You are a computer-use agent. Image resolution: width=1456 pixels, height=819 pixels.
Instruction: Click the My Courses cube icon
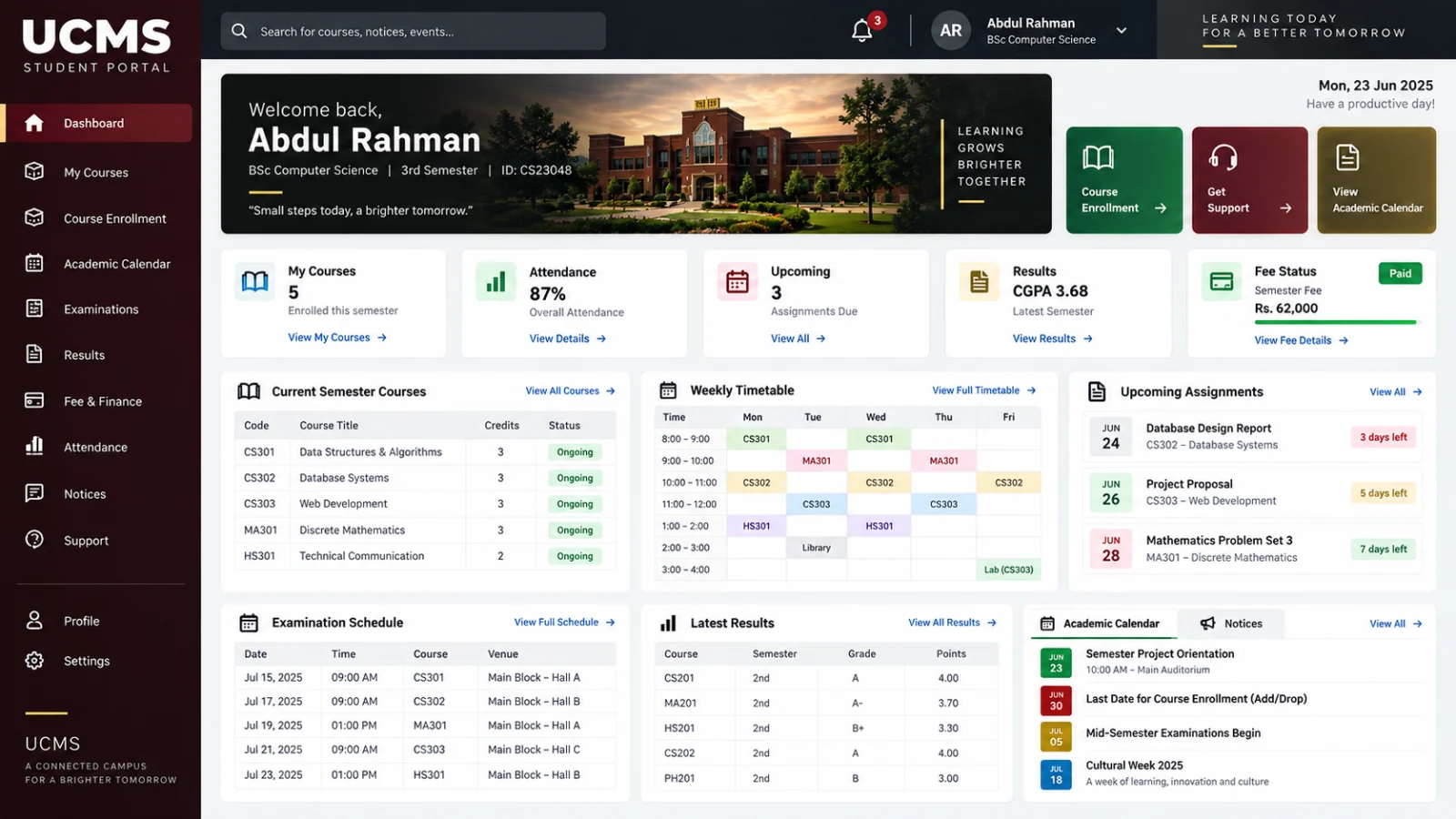(35, 171)
